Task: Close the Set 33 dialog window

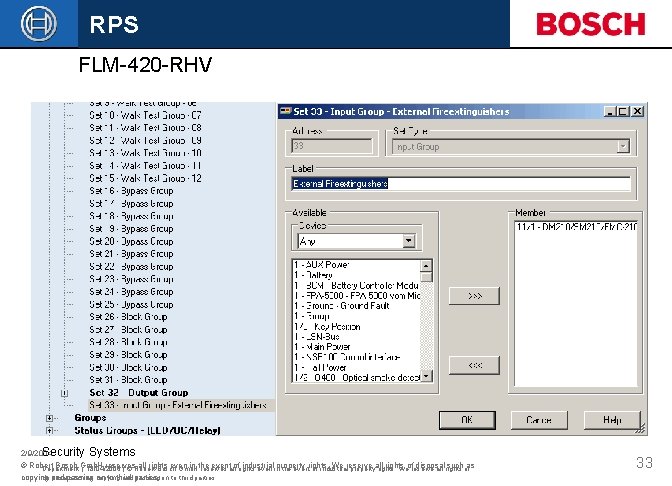Action: 638,111
